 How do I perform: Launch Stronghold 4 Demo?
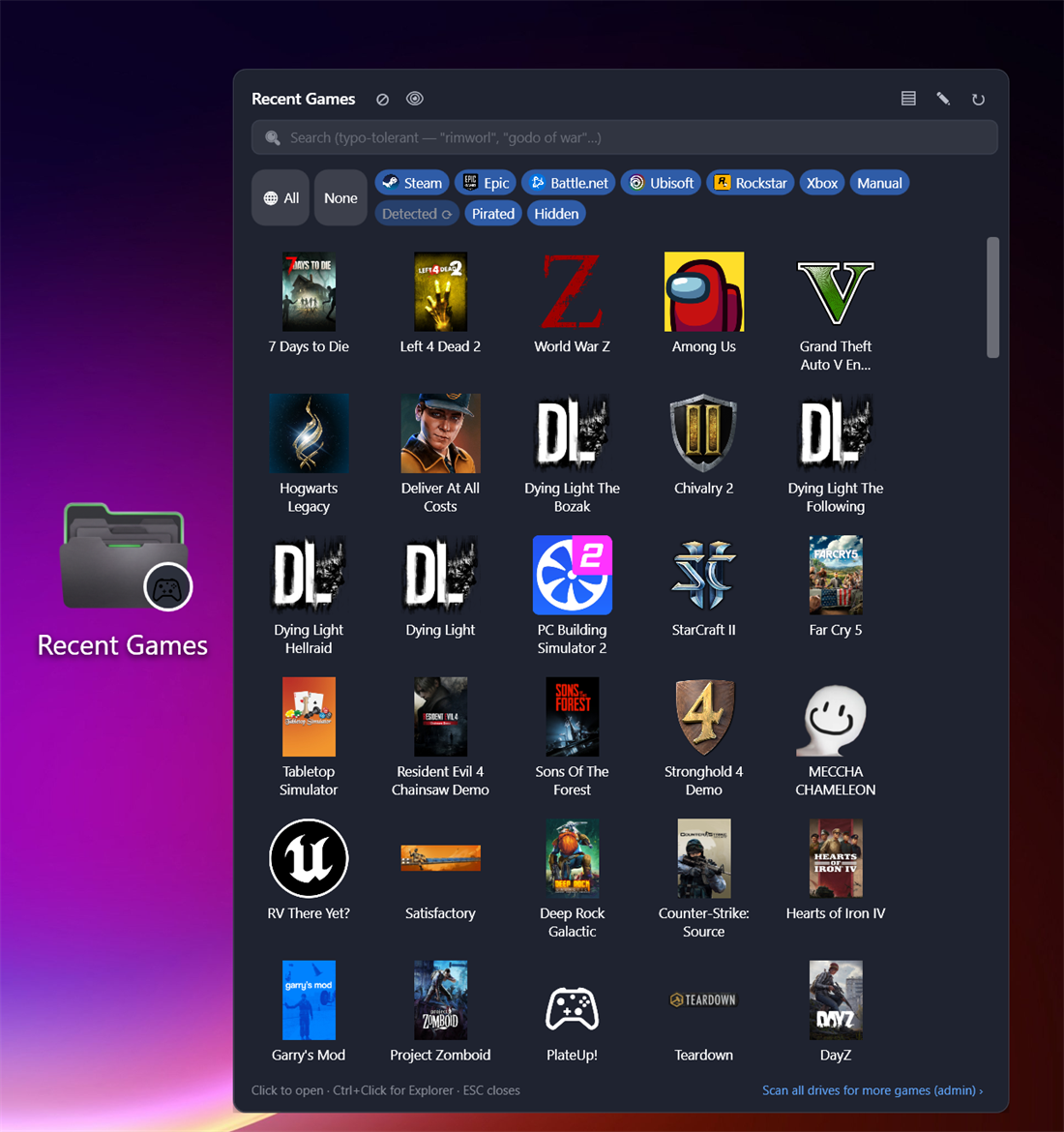tap(704, 717)
